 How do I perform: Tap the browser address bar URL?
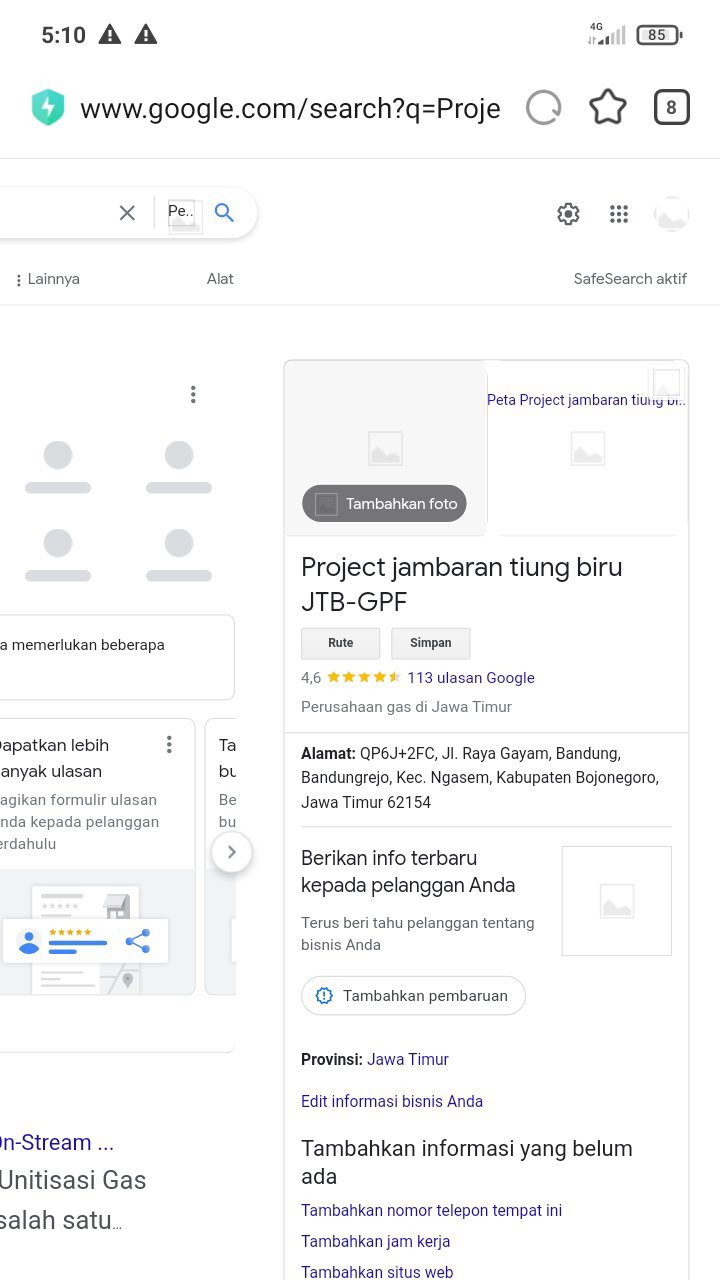click(x=290, y=108)
